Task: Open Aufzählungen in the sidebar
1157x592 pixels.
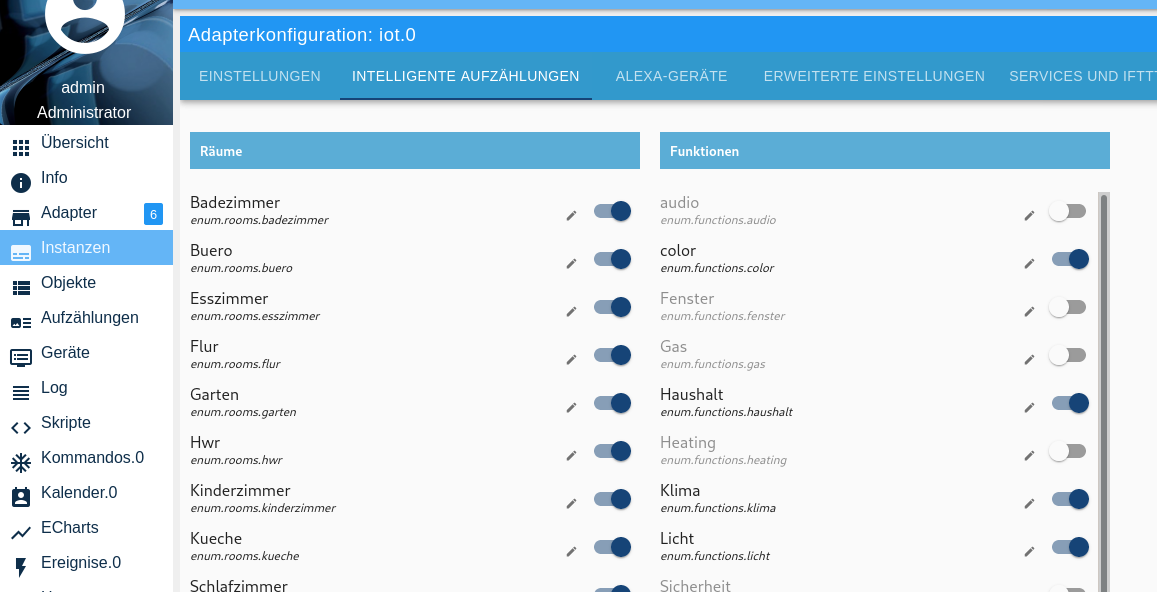Action: (x=86, y=317)
